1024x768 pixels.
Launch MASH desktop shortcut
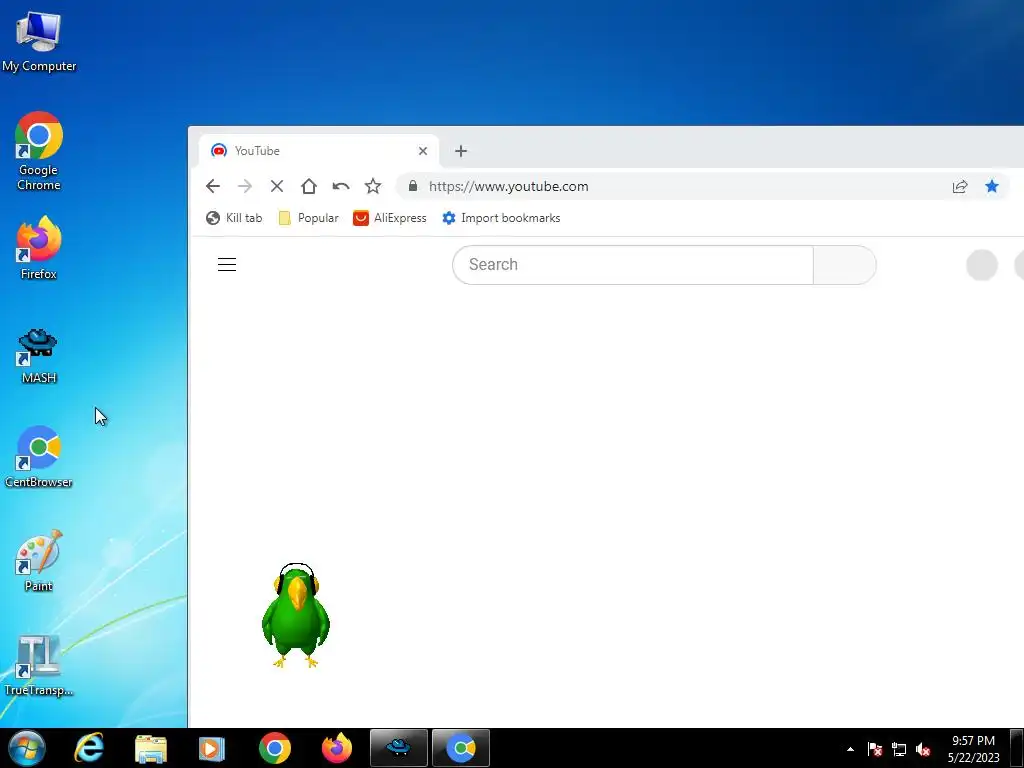39,356
